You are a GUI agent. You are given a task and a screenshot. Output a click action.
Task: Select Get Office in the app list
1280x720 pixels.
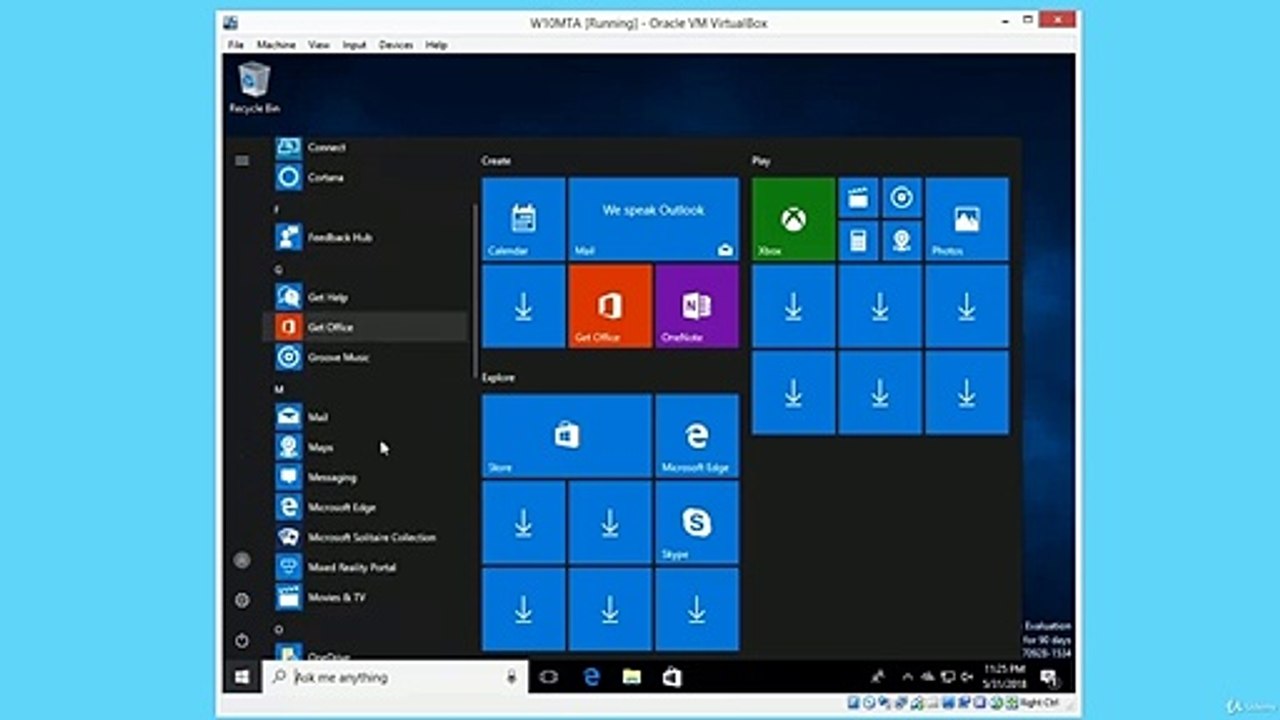coord(365,327)
